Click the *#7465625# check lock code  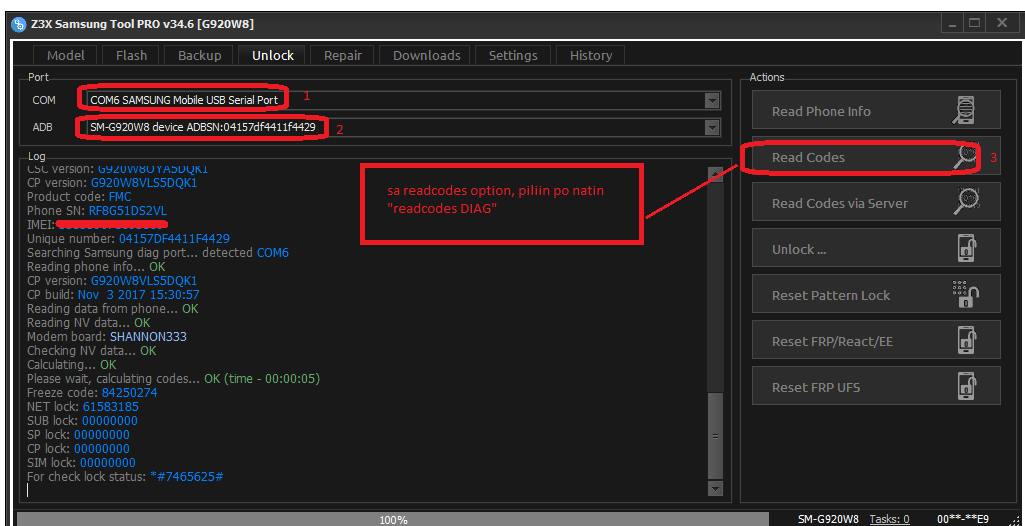186,476
